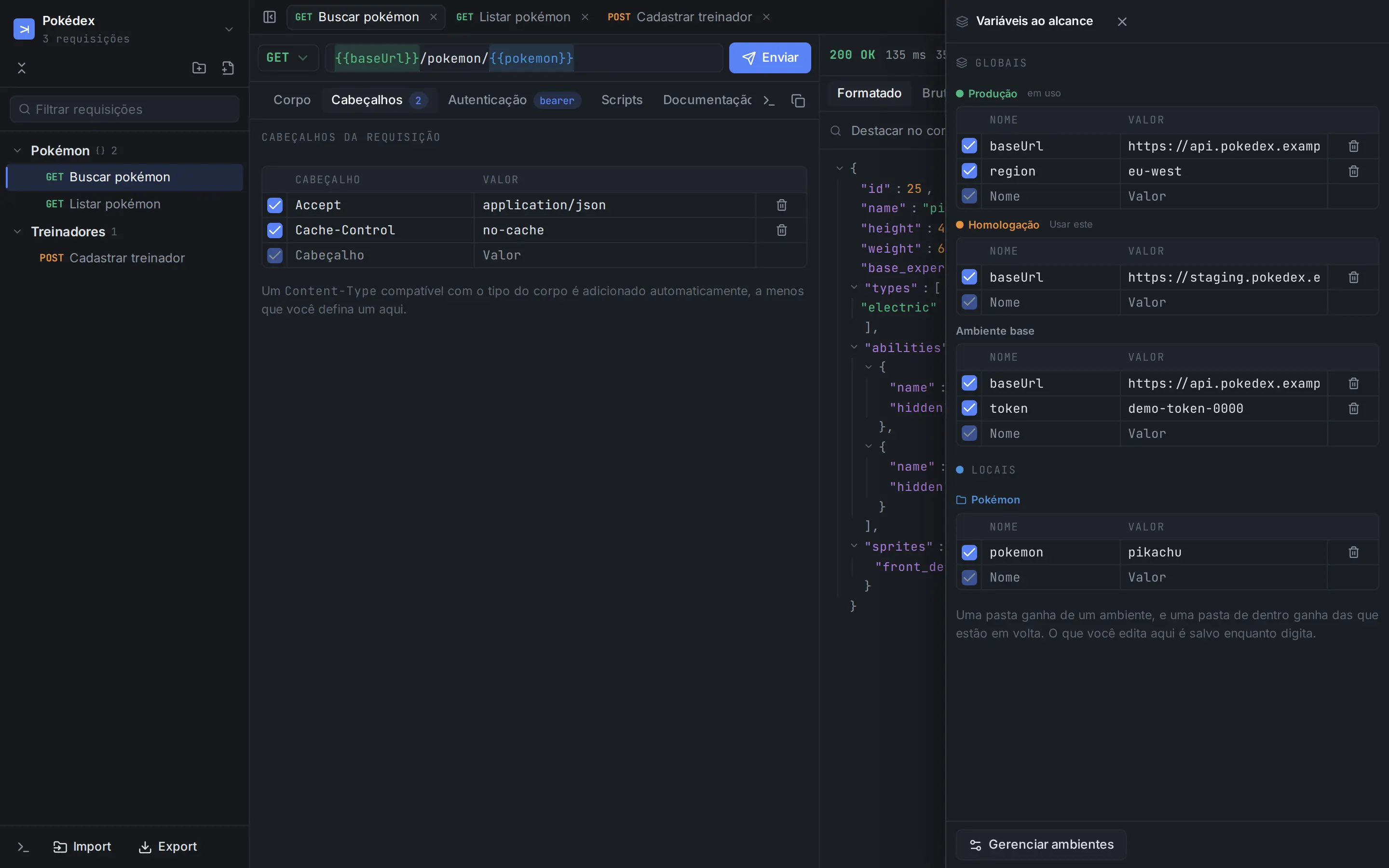Toggle sidebar panel icon beside tabs

point(270,17)
